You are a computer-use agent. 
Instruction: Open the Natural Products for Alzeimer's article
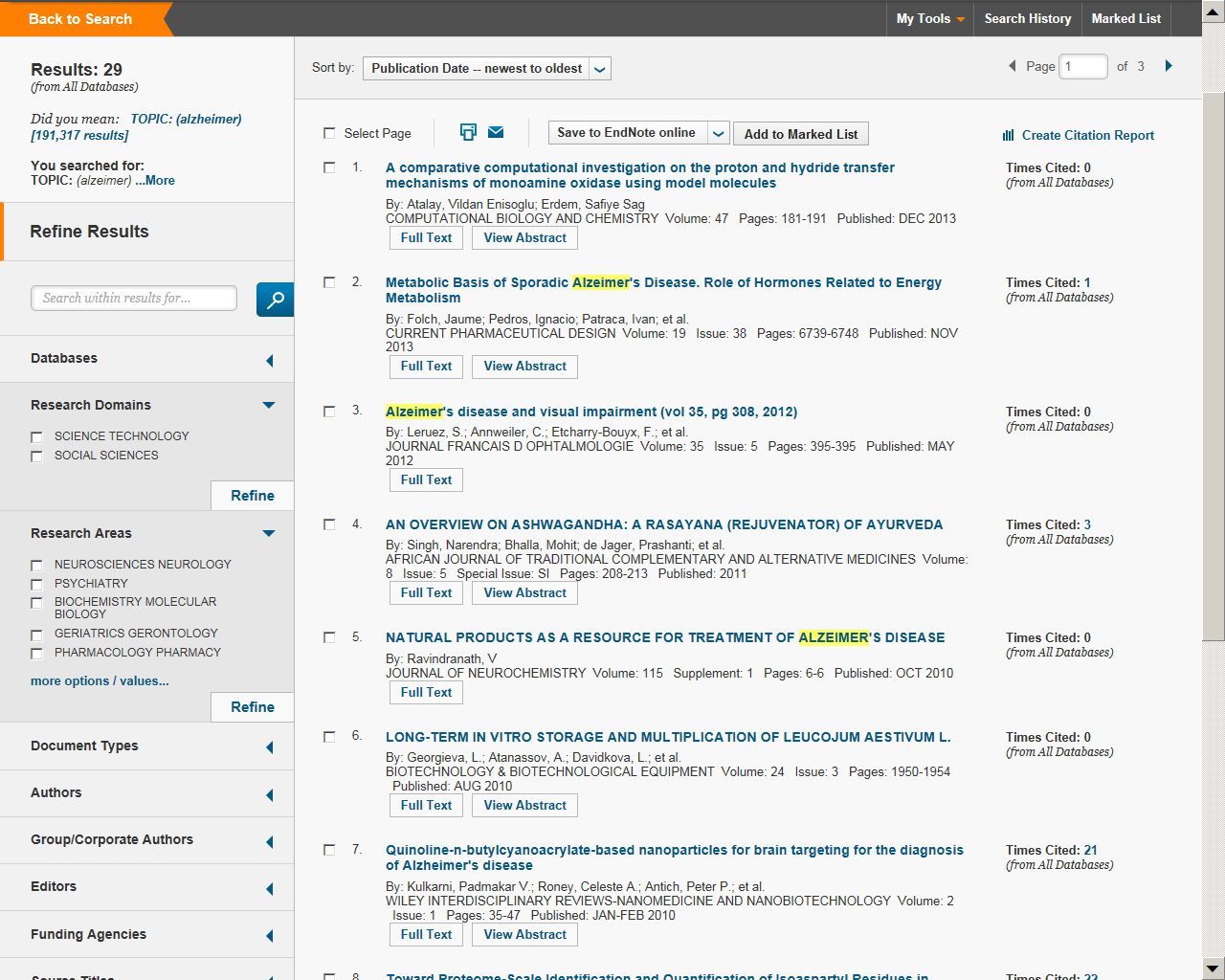pos(665,637)
